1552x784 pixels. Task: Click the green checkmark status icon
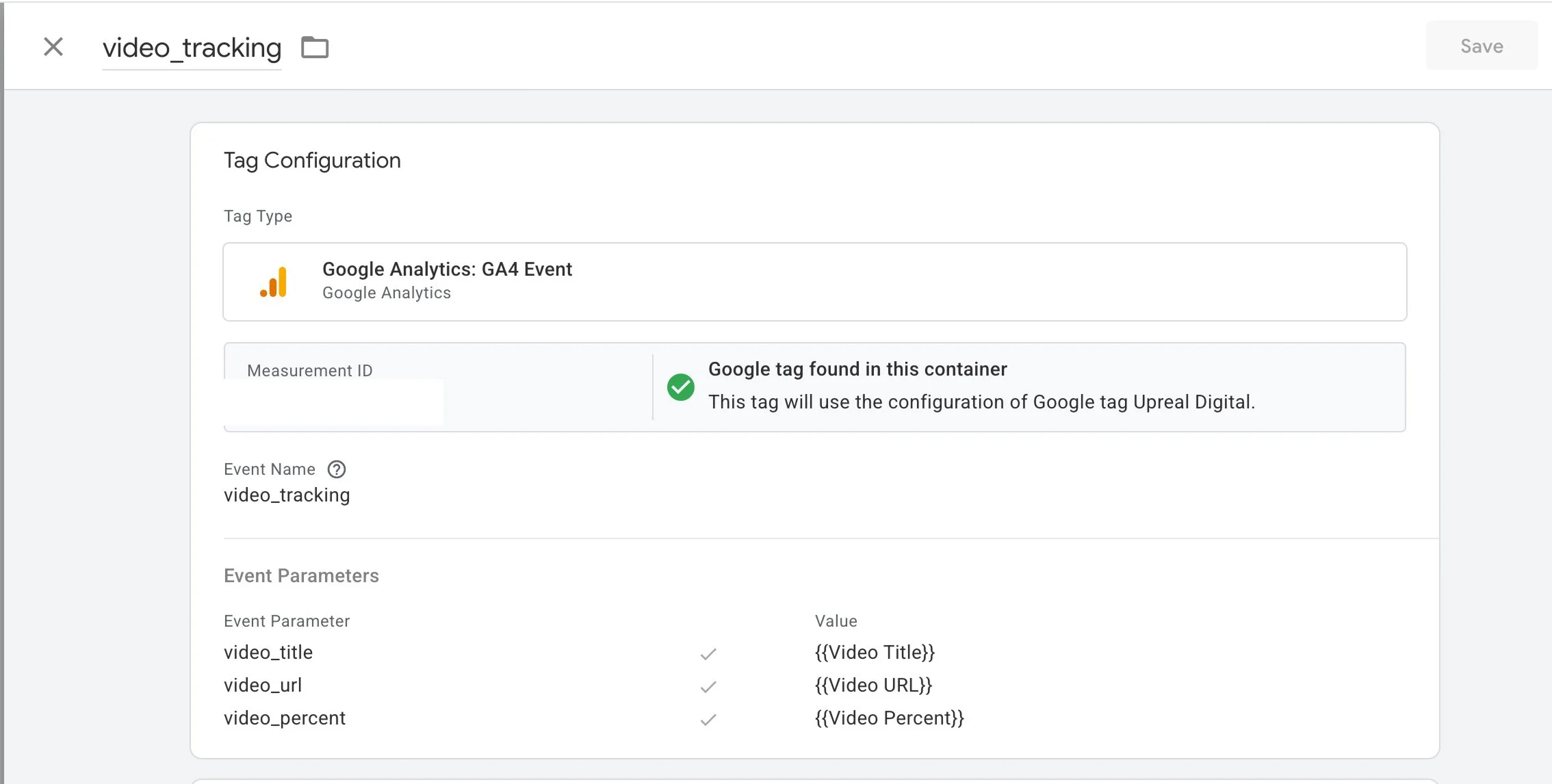tap(680, 387)
